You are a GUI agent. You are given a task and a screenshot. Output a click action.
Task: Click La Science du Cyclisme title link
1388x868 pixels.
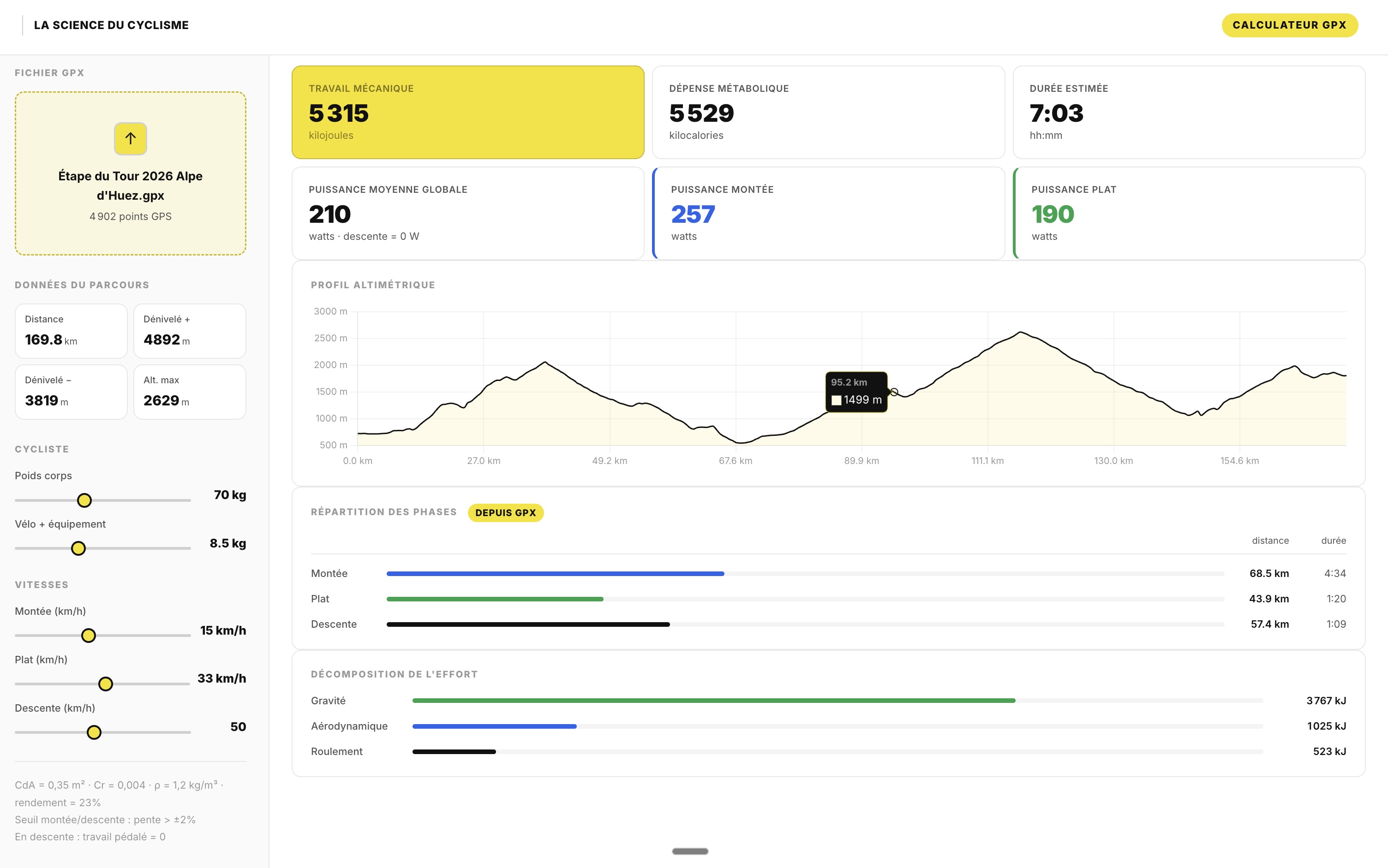click(111, 25)
